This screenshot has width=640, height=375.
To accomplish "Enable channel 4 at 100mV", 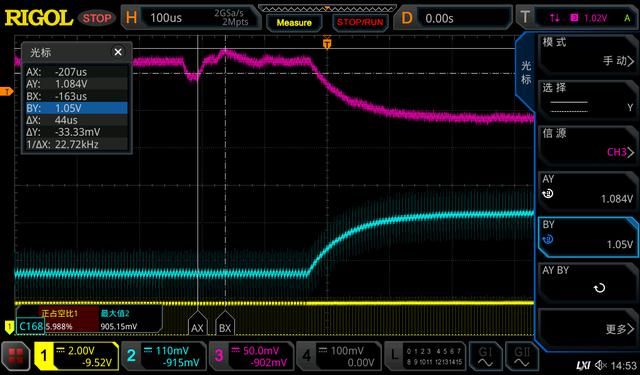I will pos(339,356).
